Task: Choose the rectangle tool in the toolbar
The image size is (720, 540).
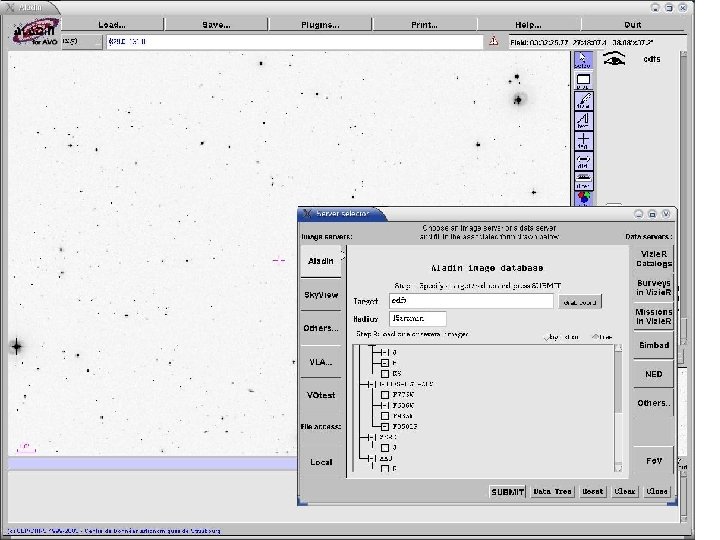Action: coord(583,81)
